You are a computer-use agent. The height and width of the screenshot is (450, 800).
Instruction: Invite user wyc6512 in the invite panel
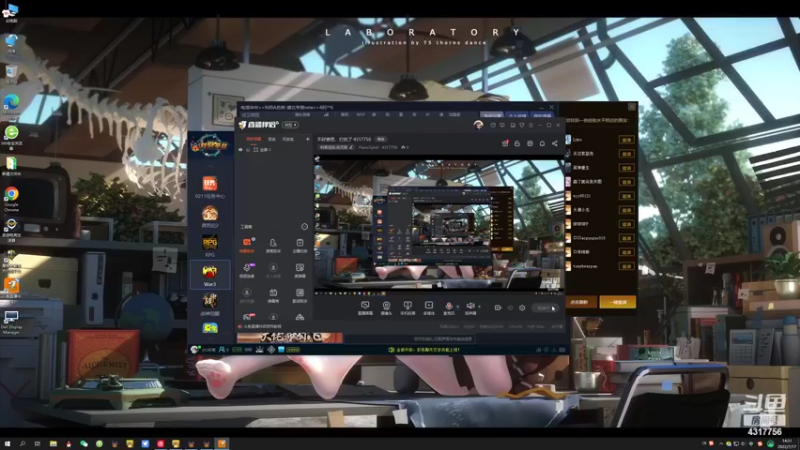(626, 196)
